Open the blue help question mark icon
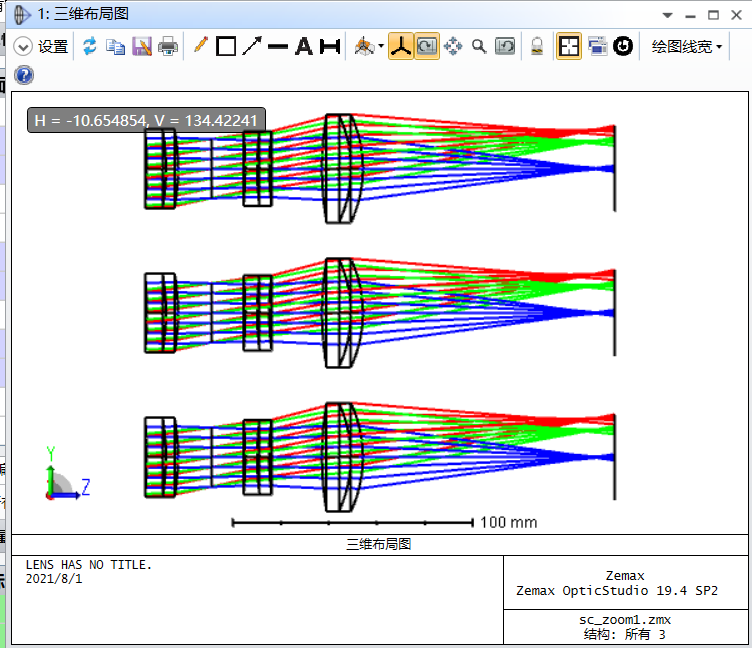Screen dimensions: 752x648 click(24, 75)
